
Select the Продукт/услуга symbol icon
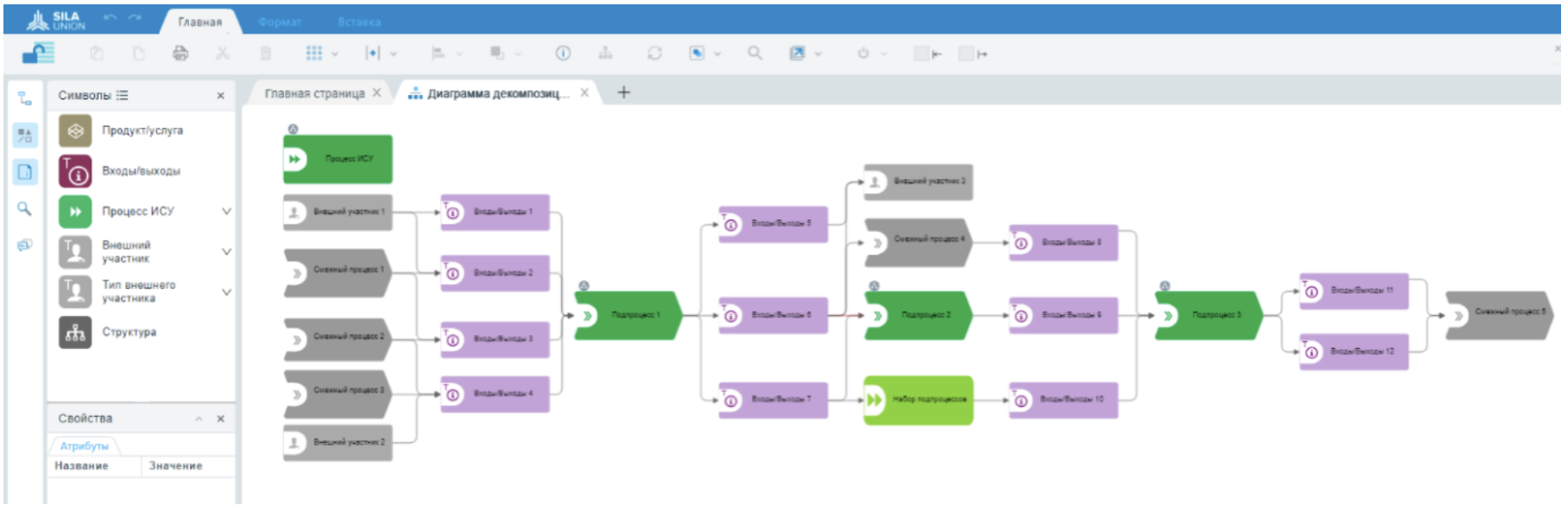[x=75, y=131]
